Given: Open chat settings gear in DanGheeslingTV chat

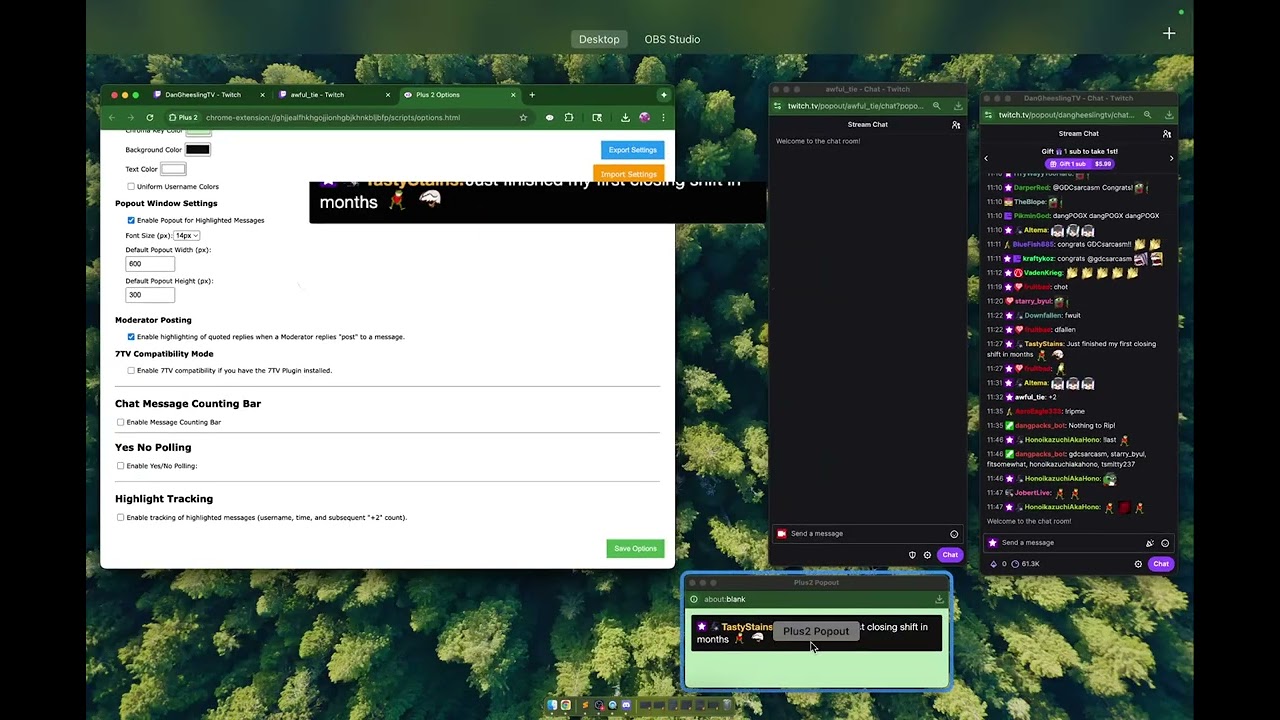Looking at the screenshot, I should [1138, 564].
